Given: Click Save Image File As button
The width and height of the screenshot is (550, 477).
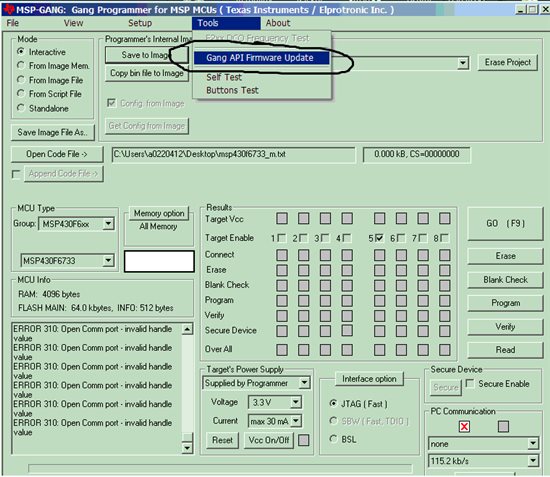Looking at the screenshot, I should tap(53, 132).
